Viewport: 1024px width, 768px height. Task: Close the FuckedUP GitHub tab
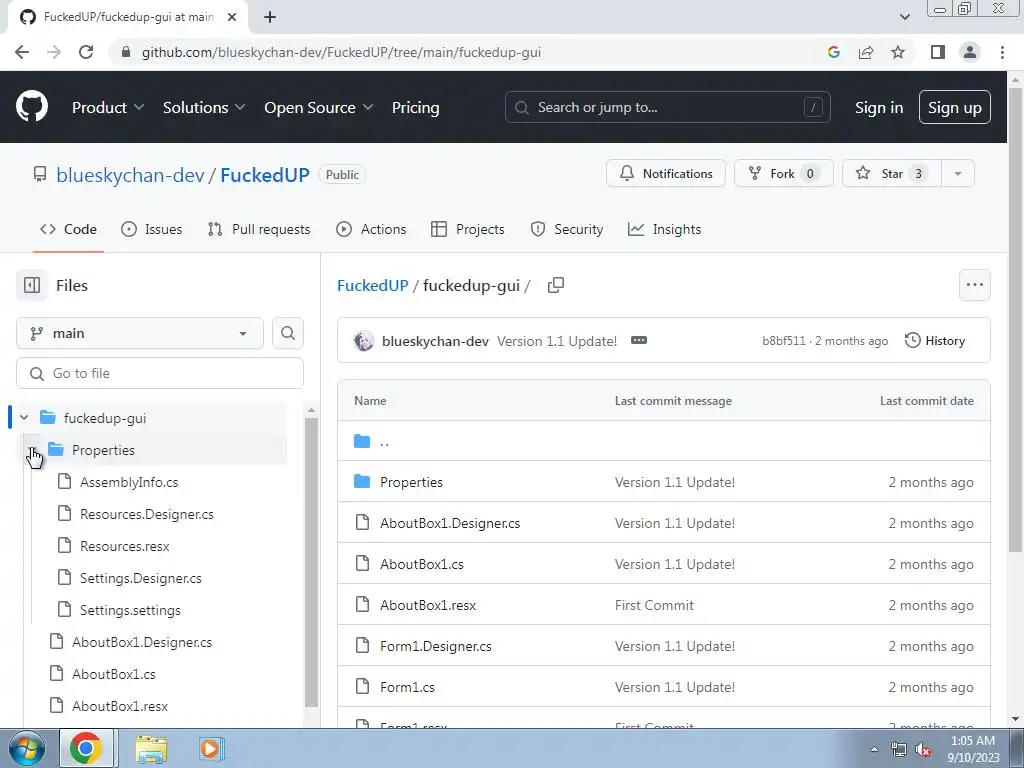coord(232,17)
